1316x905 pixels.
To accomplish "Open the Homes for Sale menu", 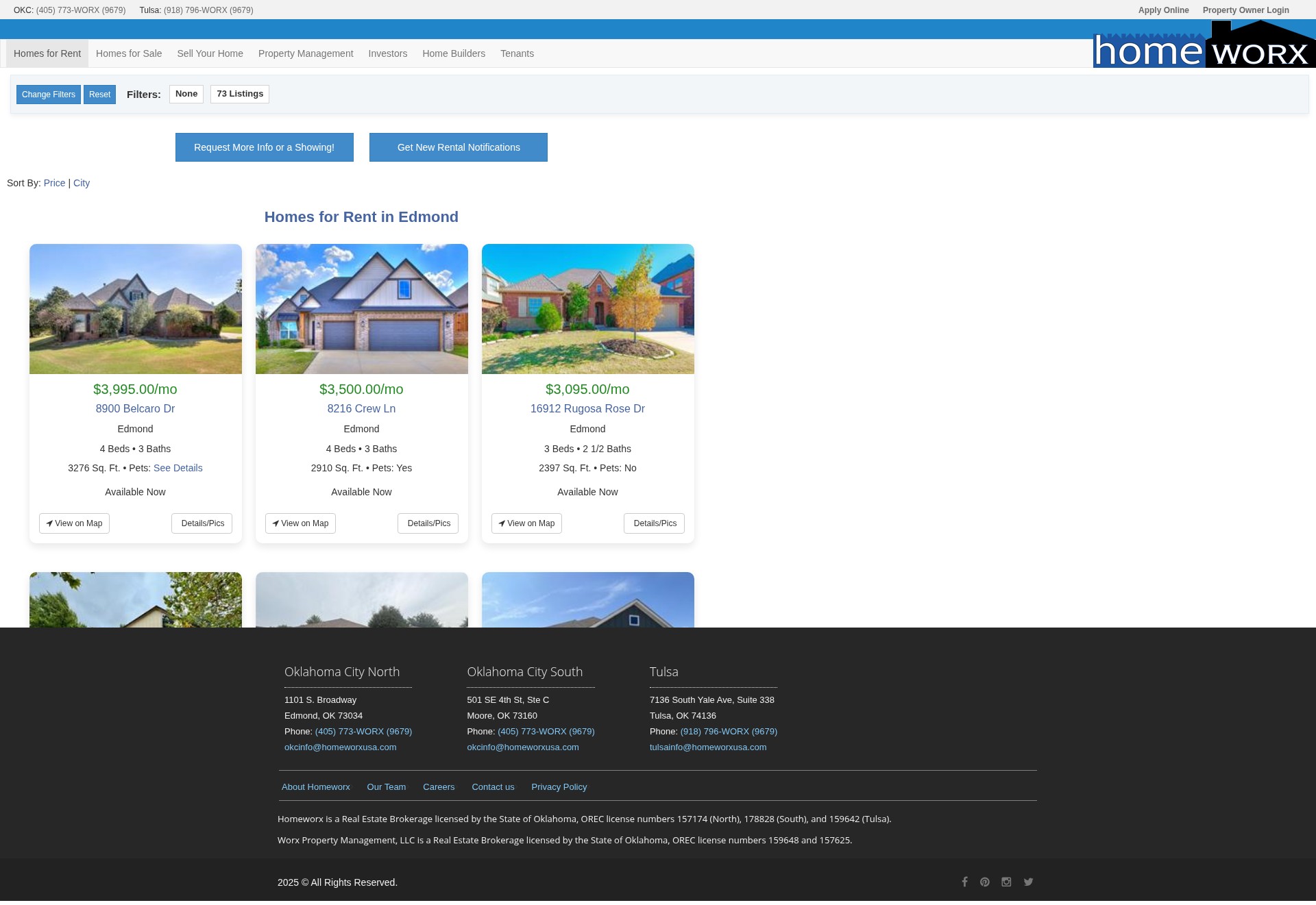I will [x=129, y=53].
